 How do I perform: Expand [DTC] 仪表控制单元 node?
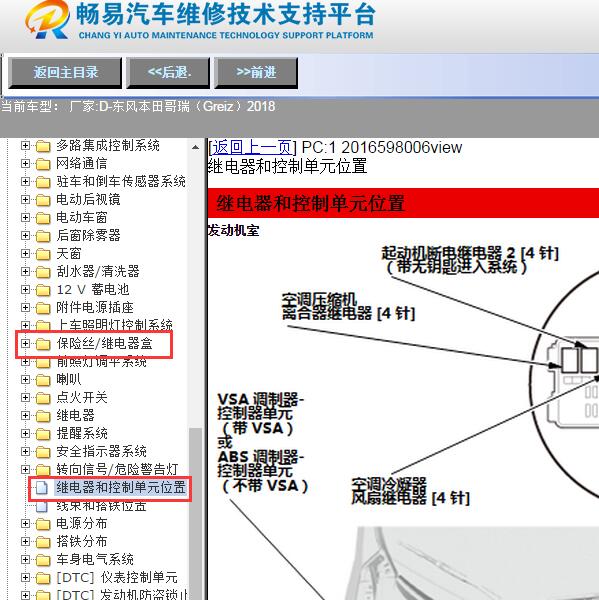pos(25,577)
